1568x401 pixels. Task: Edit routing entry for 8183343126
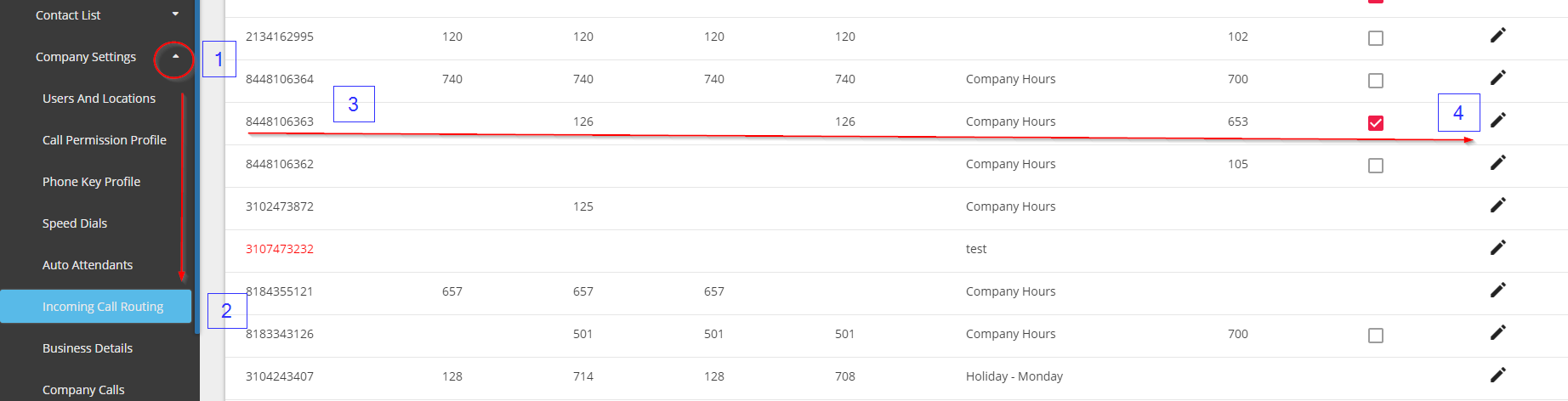coord(1497,332)
